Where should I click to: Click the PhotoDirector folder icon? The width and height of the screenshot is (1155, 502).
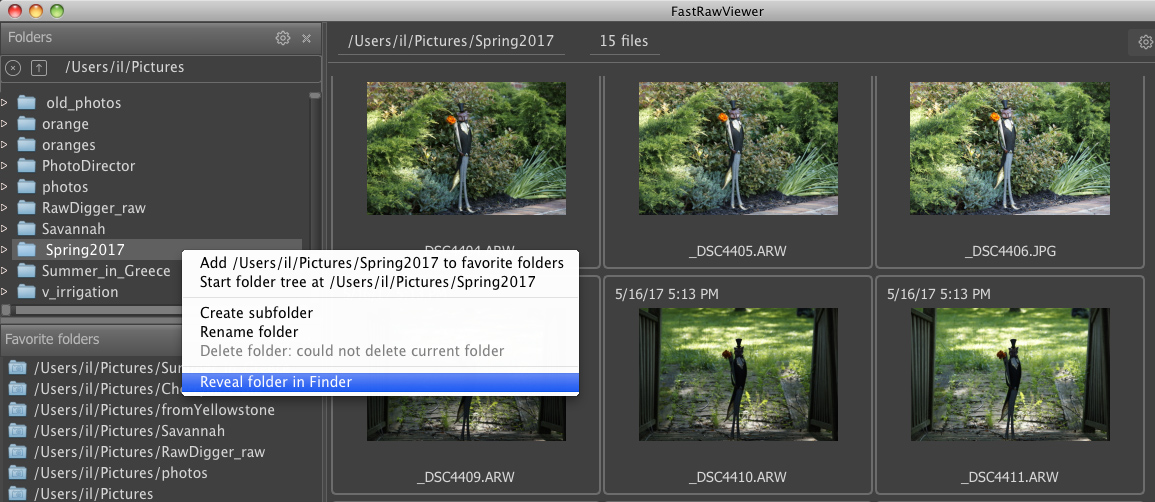coord(26,166)
